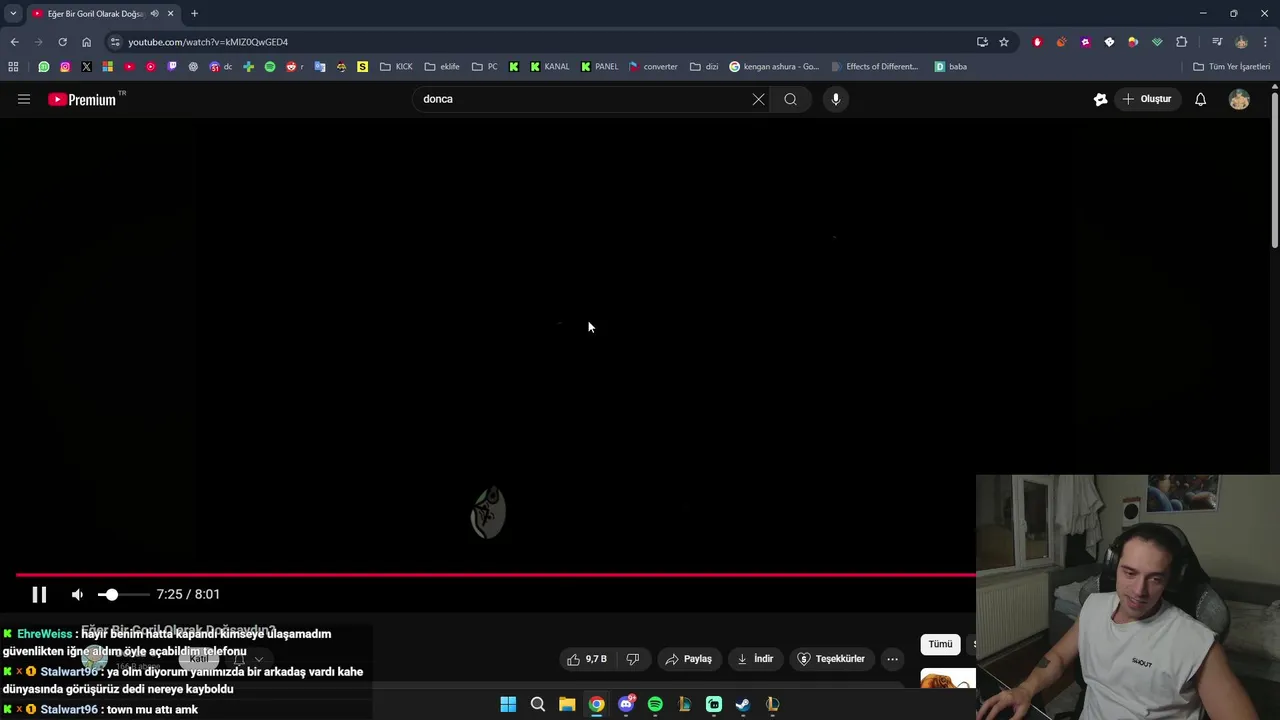Image resolution: width=1280 pixels, height=720 pixels.
Task: Open Spotify from the taskbar
Action: click(655, 705)
